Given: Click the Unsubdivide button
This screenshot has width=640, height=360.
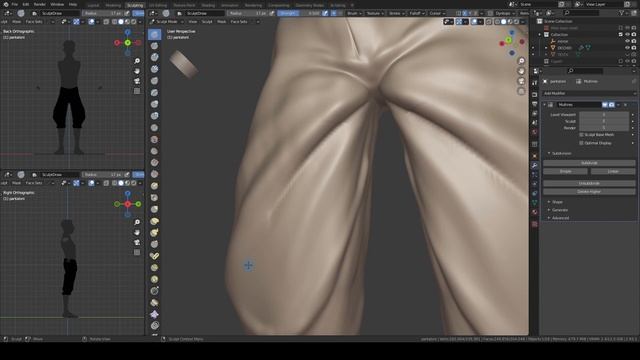Looking at the screenshot, I should tap(589, 183).
